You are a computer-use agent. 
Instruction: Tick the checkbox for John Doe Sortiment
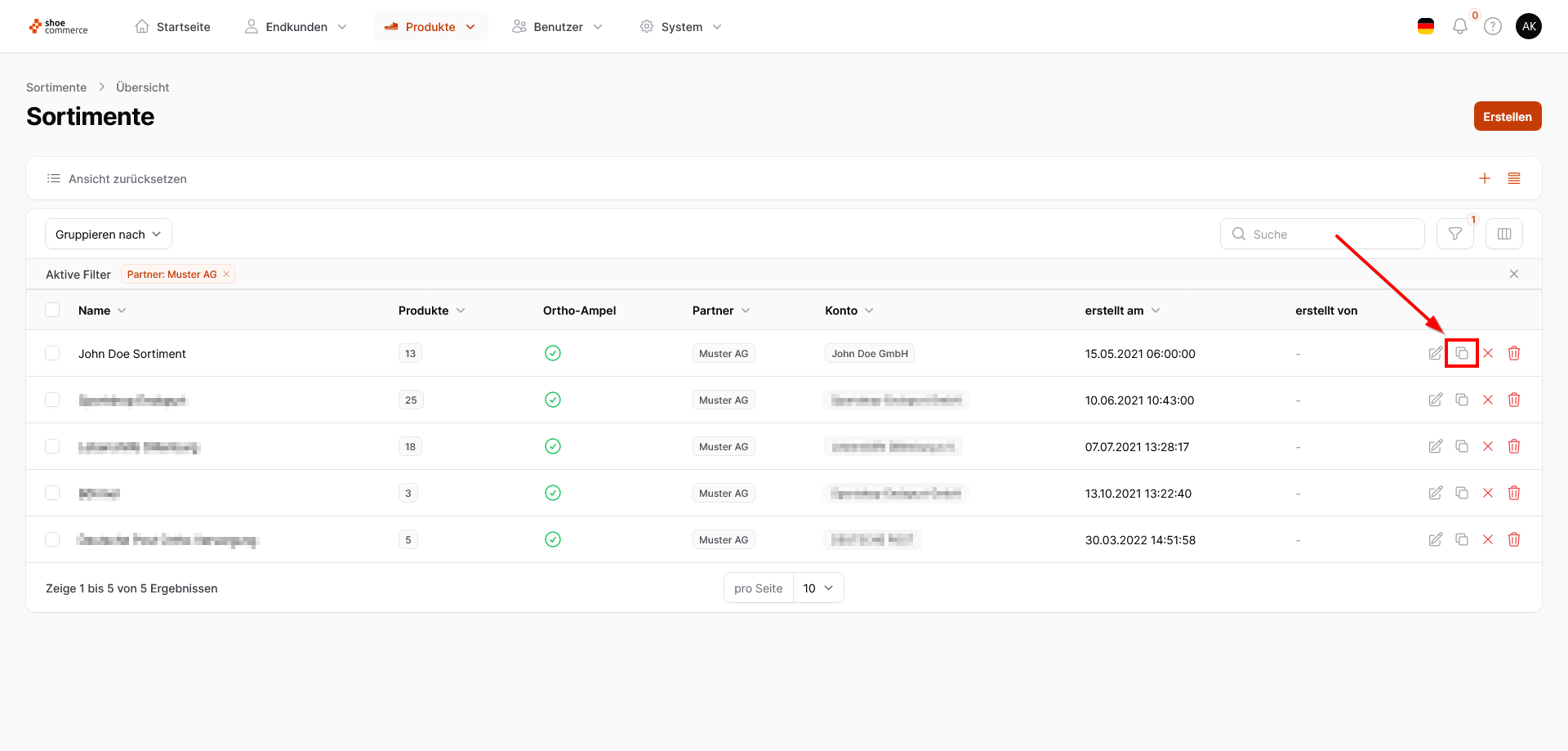[x=52, y=353]
